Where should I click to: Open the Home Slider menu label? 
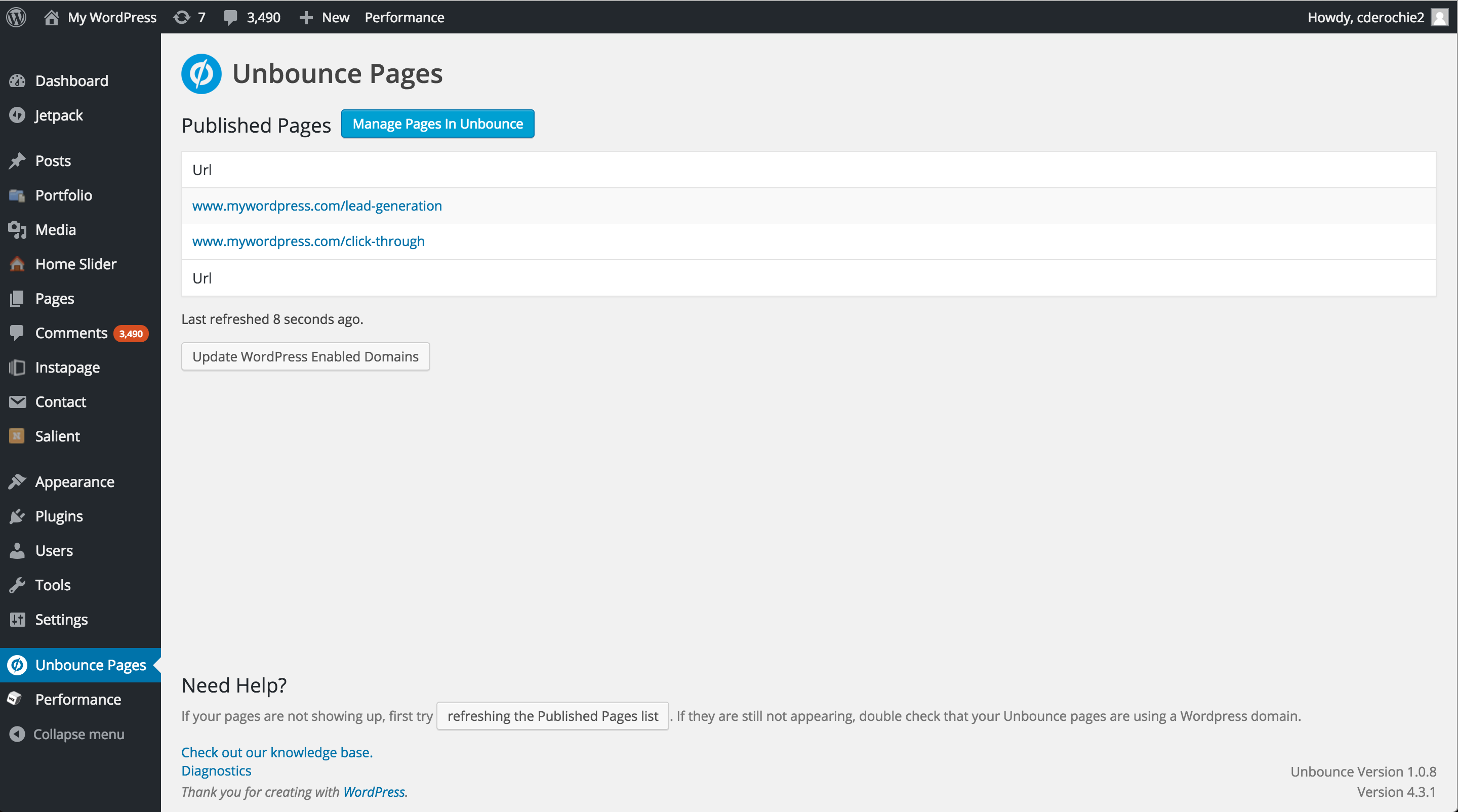76,264
